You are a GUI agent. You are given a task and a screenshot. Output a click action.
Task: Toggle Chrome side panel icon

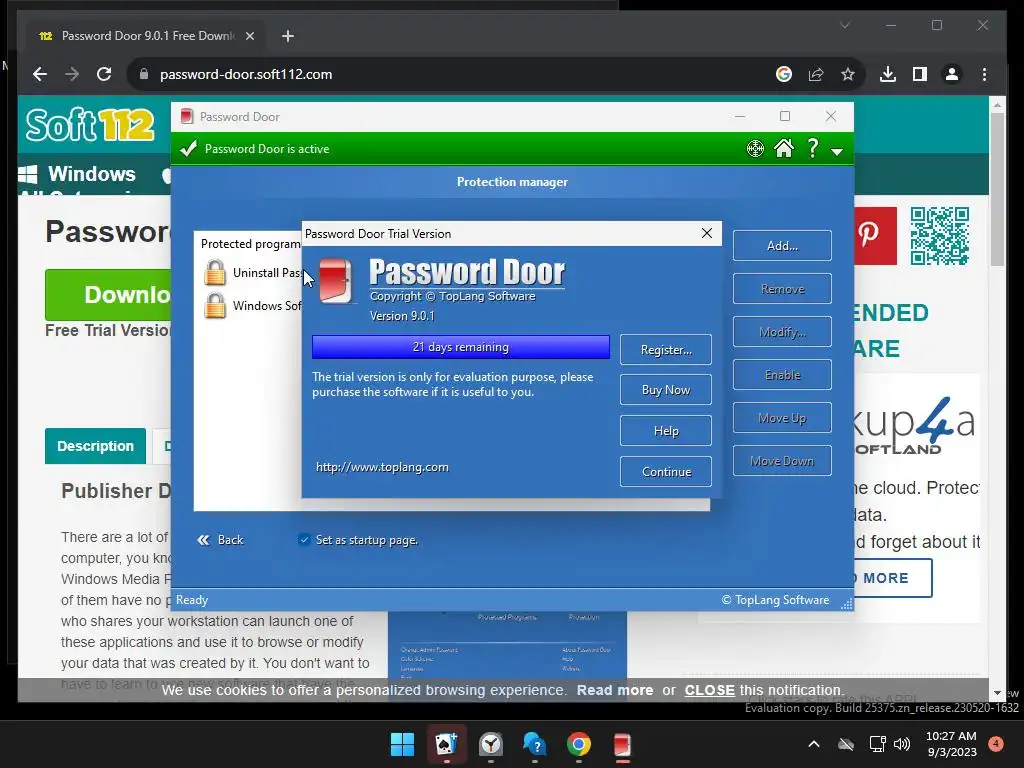click(920, 74)
